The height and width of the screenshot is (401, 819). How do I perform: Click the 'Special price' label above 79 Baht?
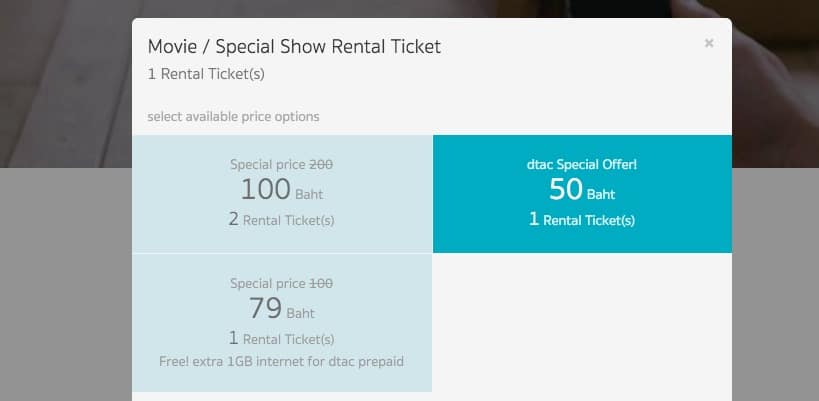point(268,284)
